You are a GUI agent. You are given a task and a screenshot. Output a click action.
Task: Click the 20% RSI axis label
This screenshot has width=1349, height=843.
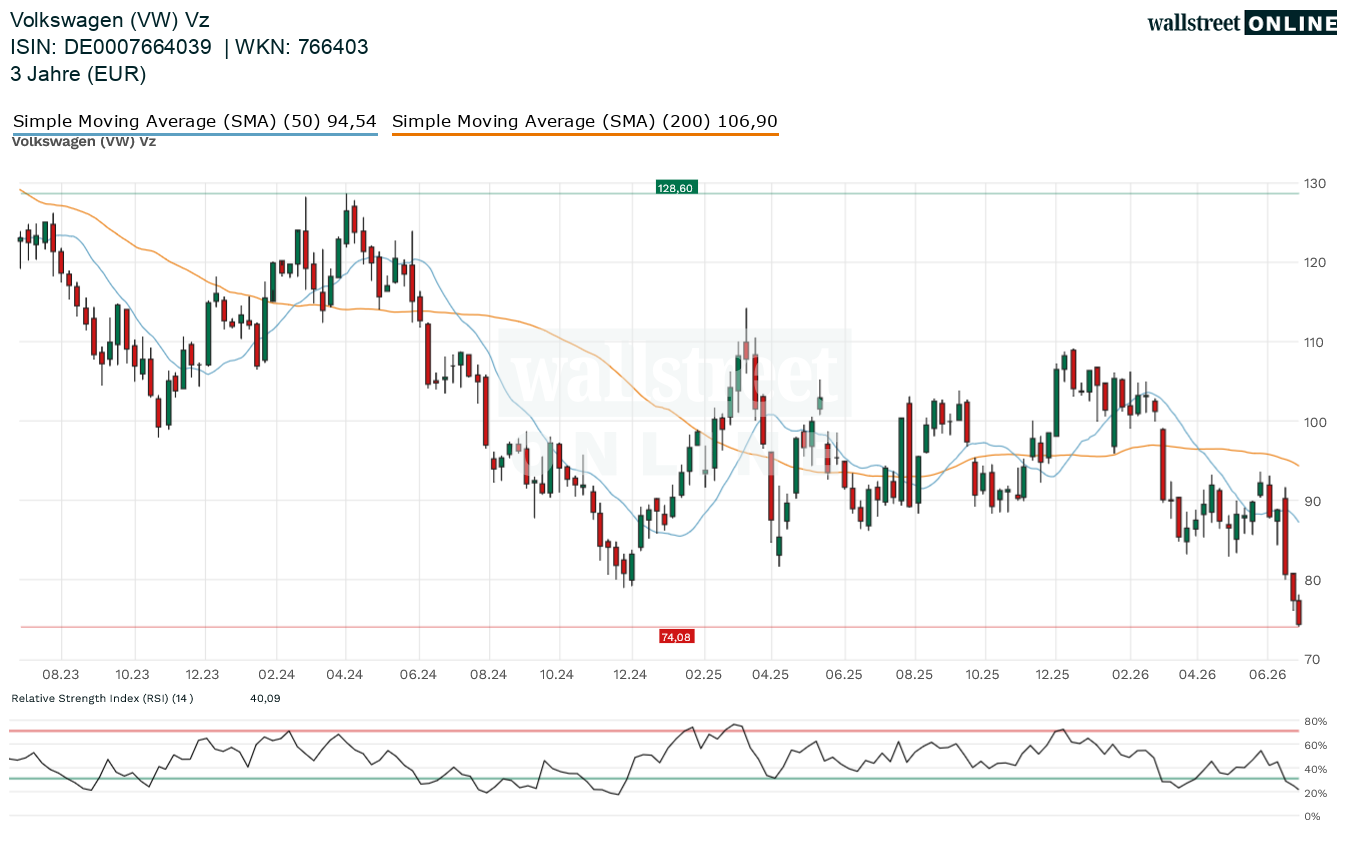[1315, 793]
